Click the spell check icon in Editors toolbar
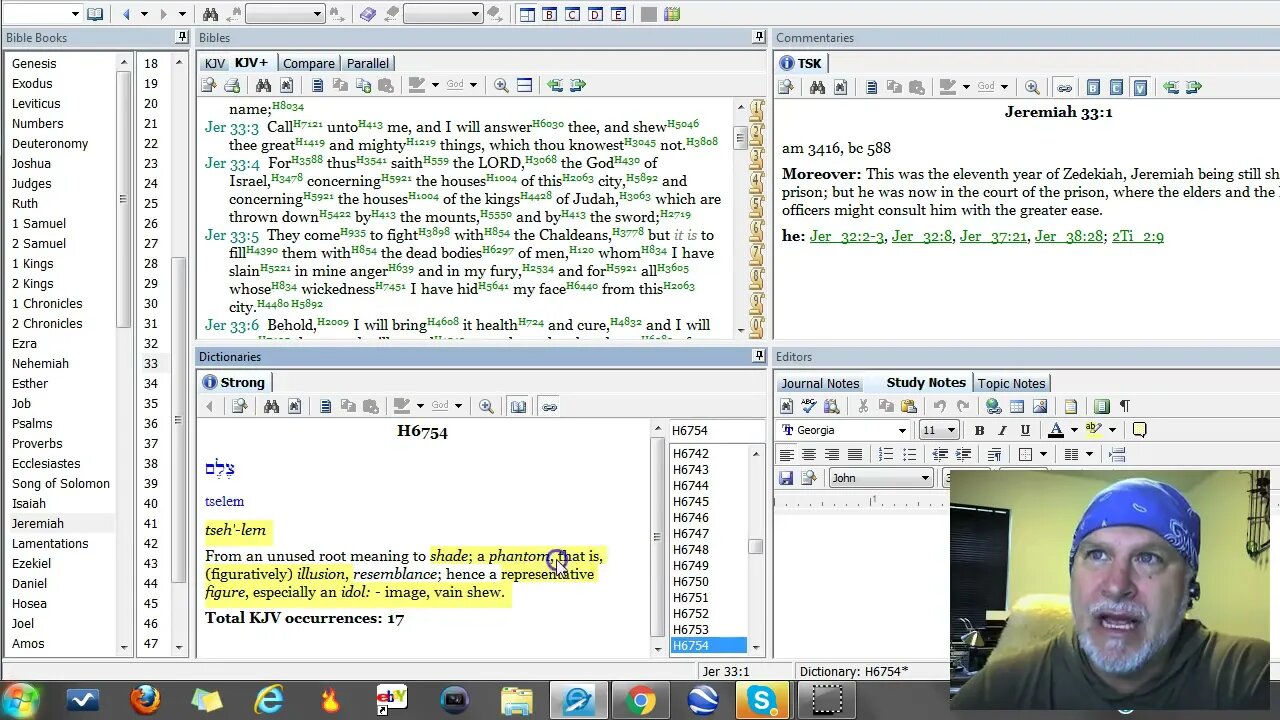 pyautogui.click(x=809, y=406)
